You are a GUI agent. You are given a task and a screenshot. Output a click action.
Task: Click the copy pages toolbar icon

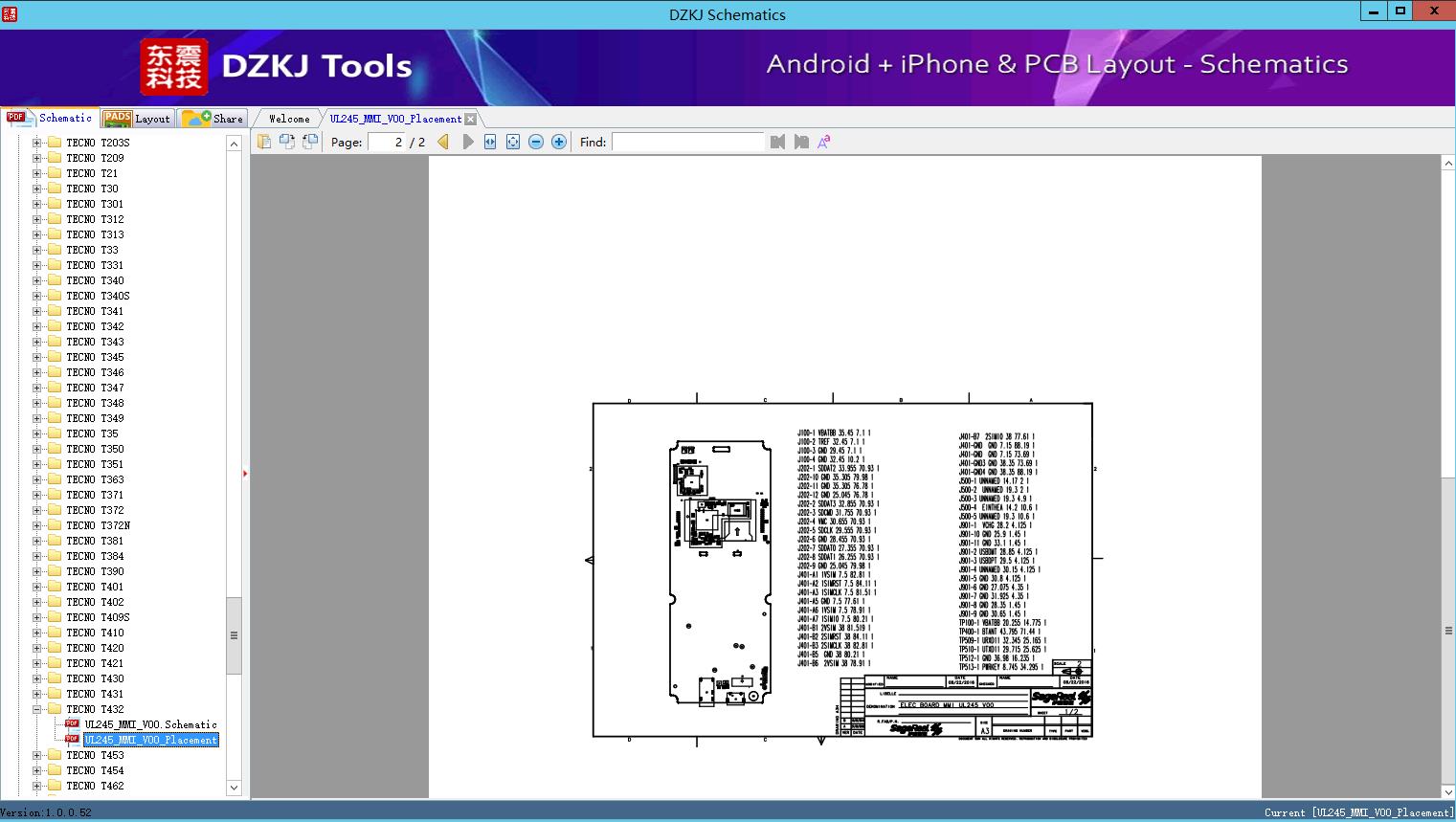pos(263,142)
